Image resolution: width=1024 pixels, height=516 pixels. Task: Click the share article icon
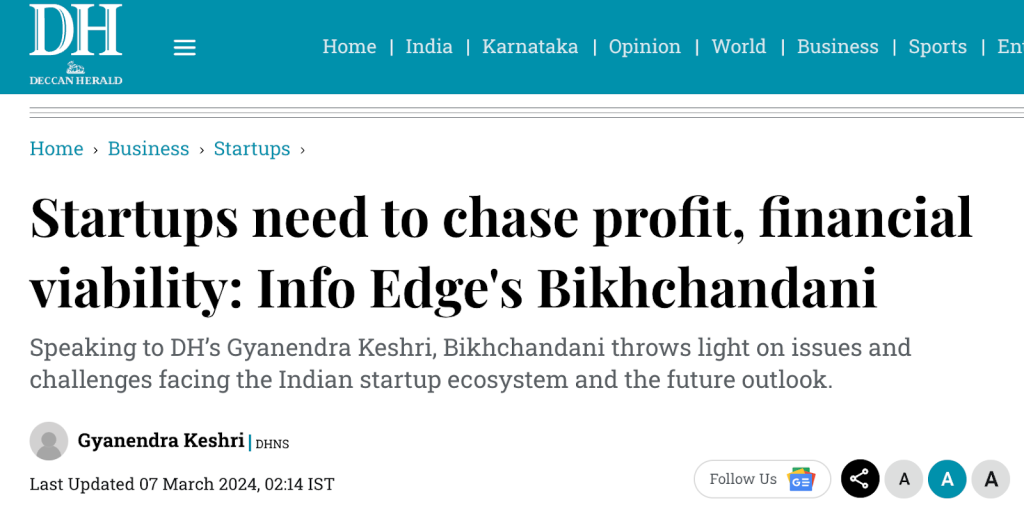(859, 479)
